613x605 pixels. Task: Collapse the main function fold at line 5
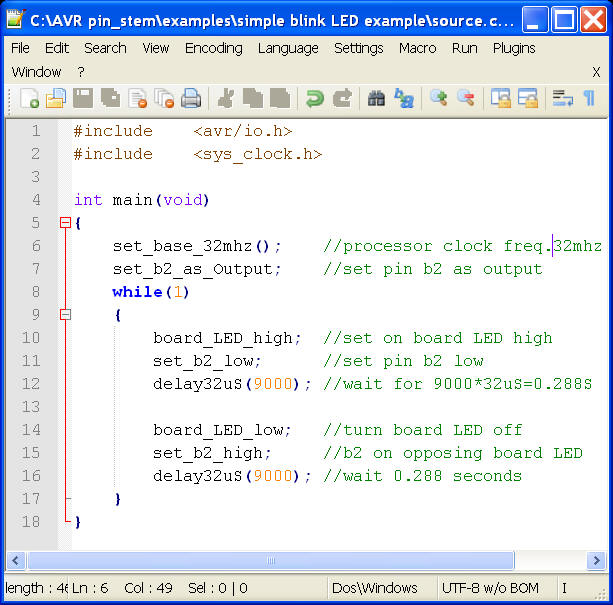(x=65, y=223)
